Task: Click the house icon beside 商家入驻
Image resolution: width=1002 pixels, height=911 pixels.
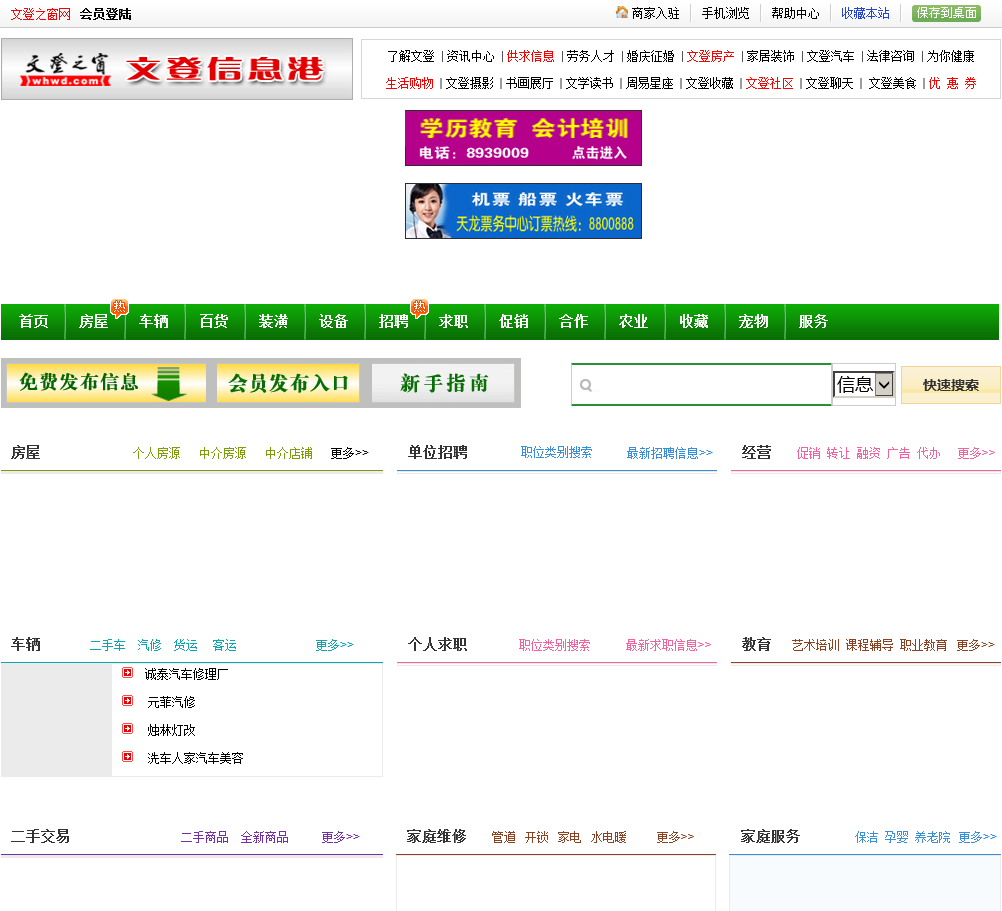Action: tap(621, 12)
